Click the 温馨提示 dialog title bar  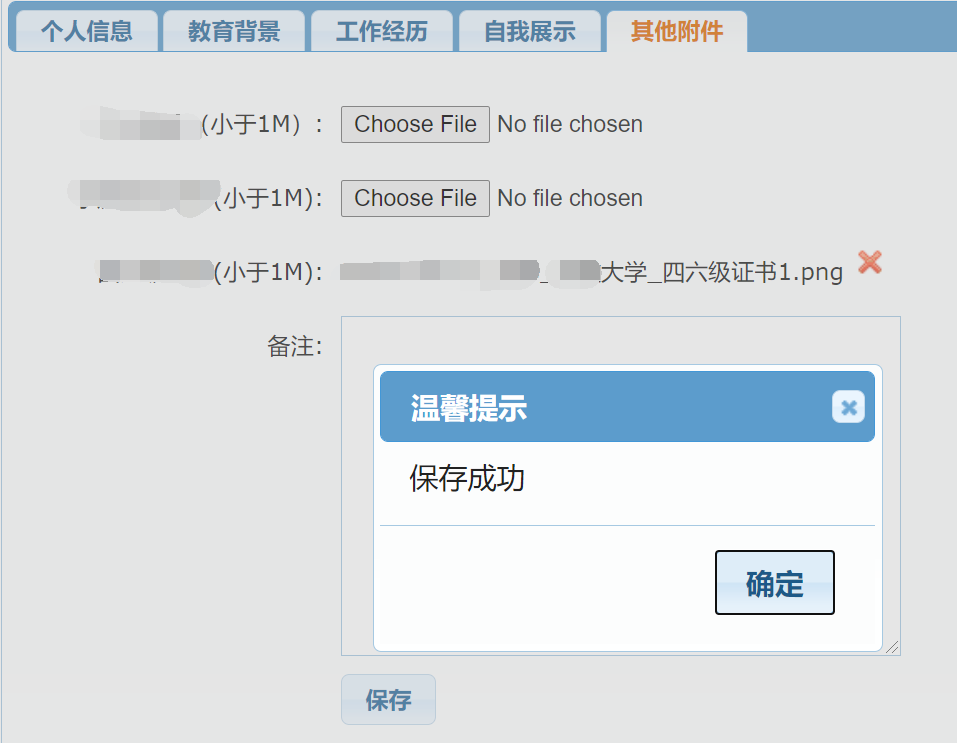pos(627,407)
